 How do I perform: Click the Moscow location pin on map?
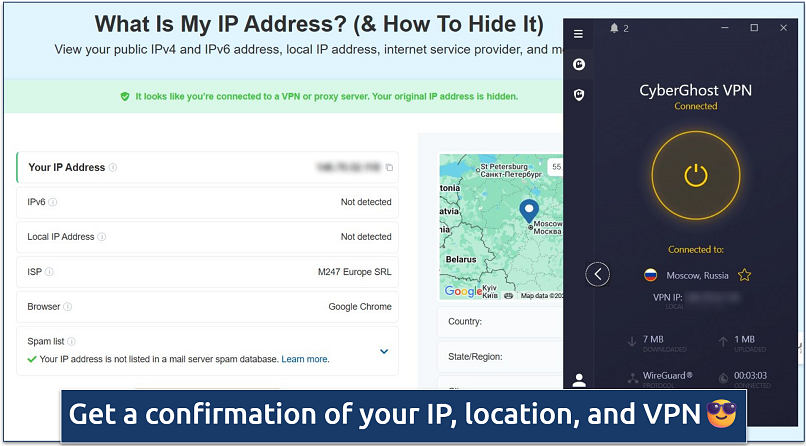(529, 211)
